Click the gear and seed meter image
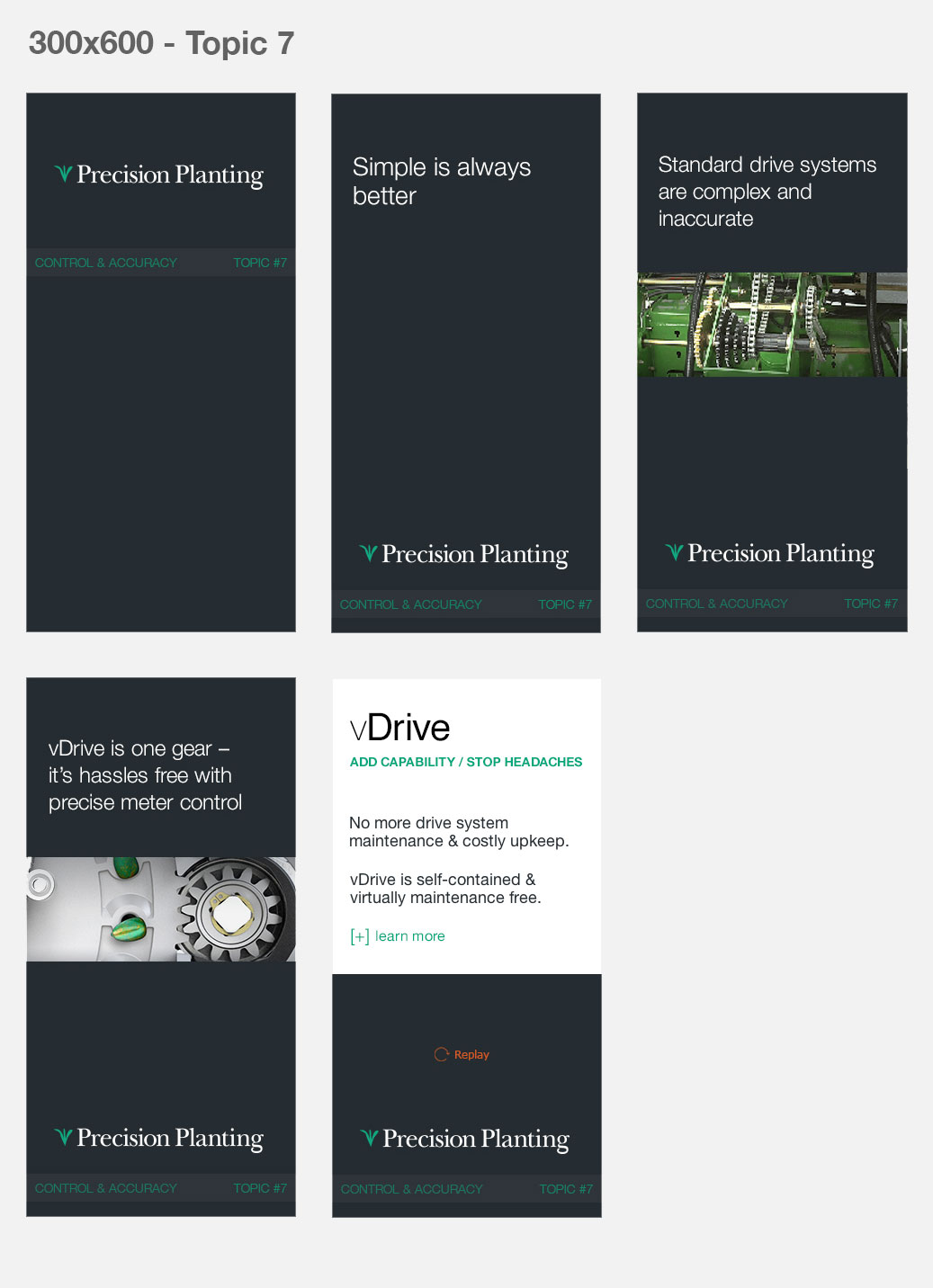933x1288 pixels. click(161, 909)
